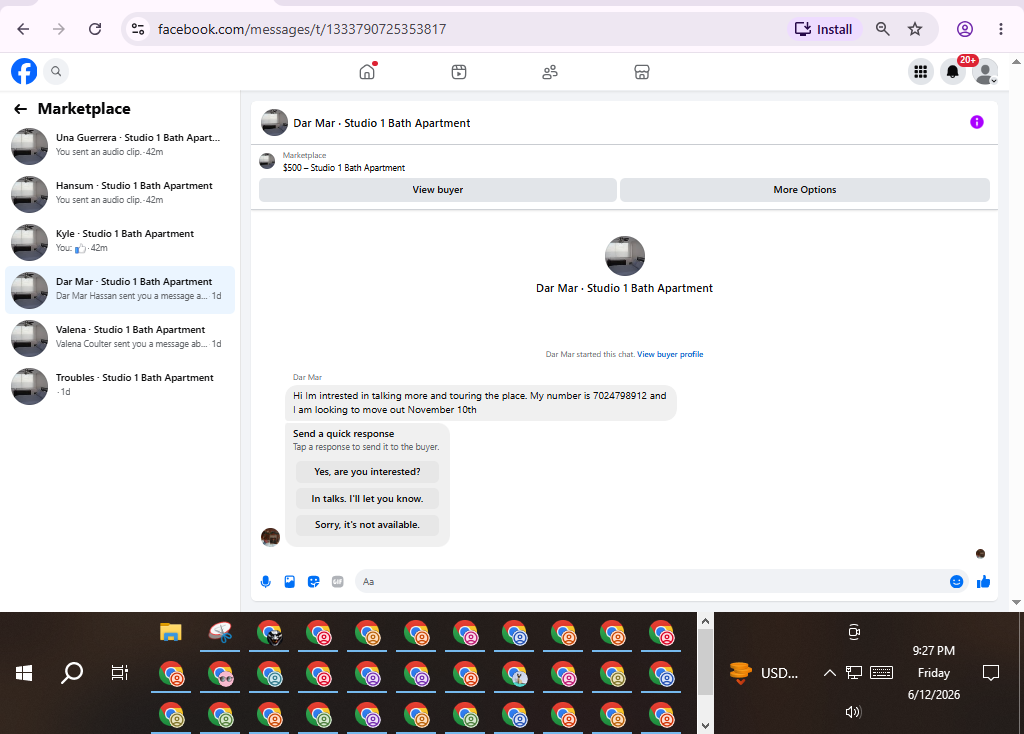
Task: Click the Facebook logo icon
Action: tap(24, 71)
